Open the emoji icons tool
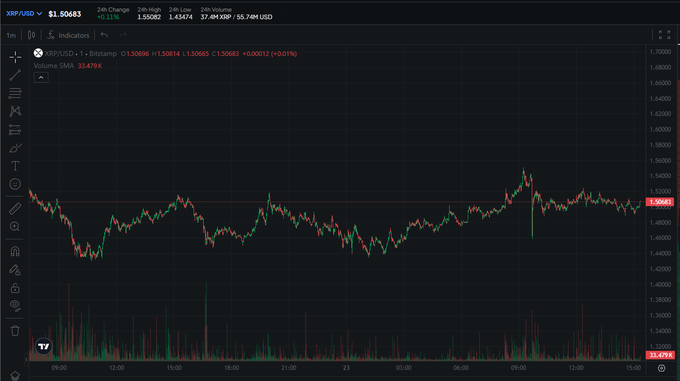Image resolution: width=680 pixels, height=381 pixels. tap(15, 184)
